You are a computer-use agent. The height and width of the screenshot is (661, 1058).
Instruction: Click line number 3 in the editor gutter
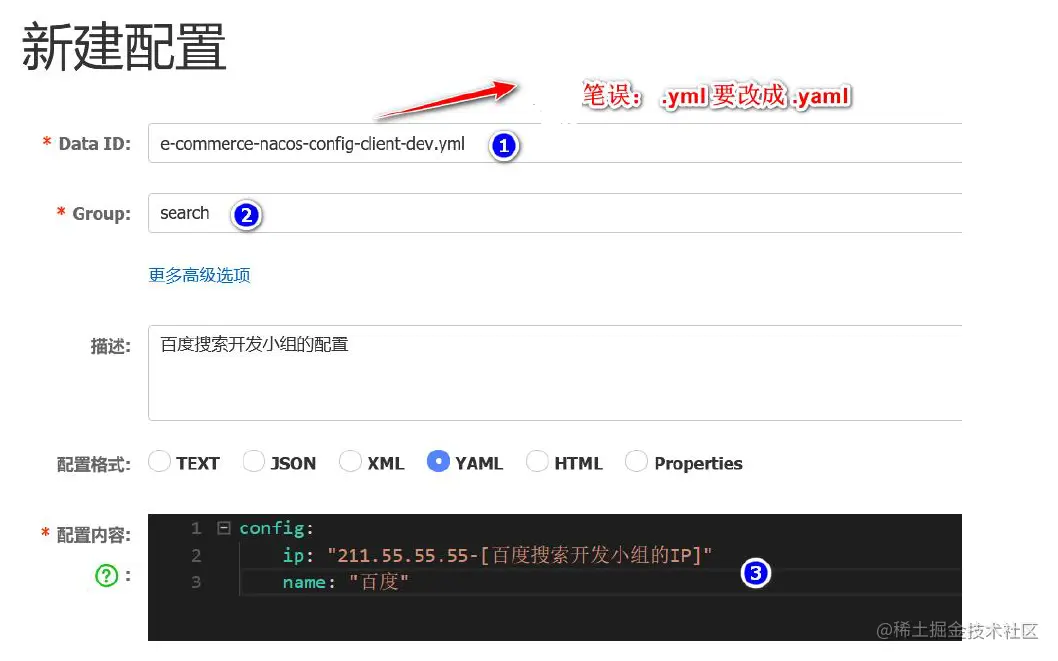[x=196, y=582]
